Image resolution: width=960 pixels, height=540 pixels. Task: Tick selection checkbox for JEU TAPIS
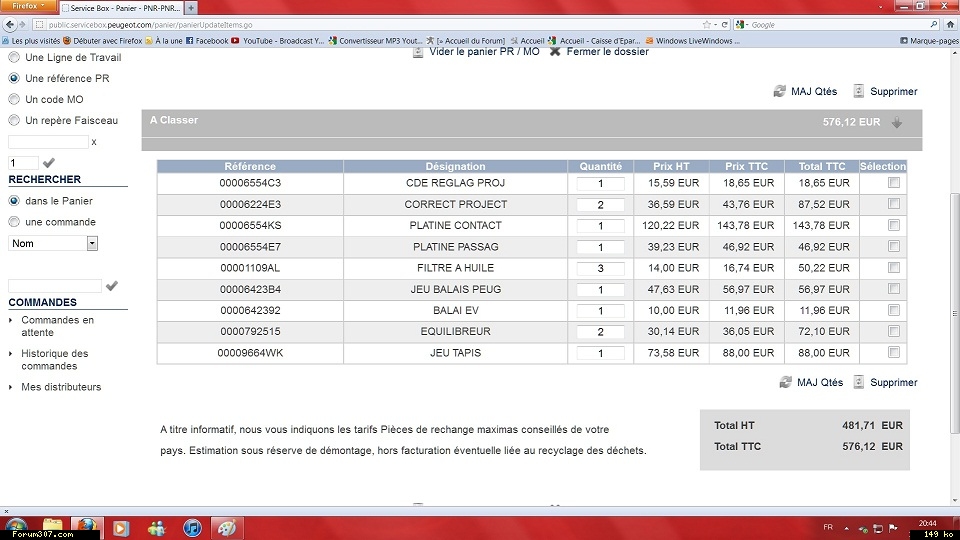(894, 352)
